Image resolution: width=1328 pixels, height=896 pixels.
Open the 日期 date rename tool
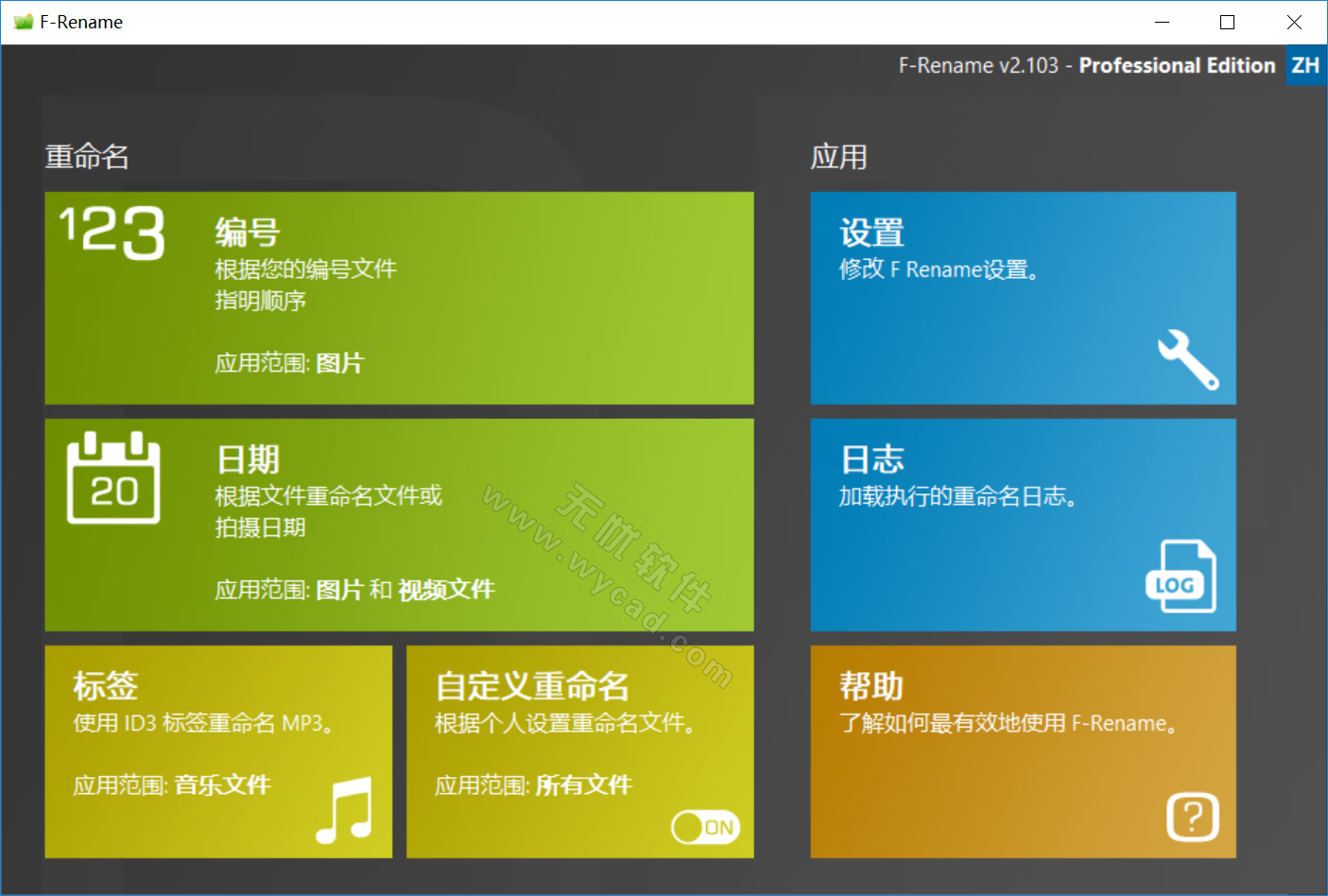(399, 525)
